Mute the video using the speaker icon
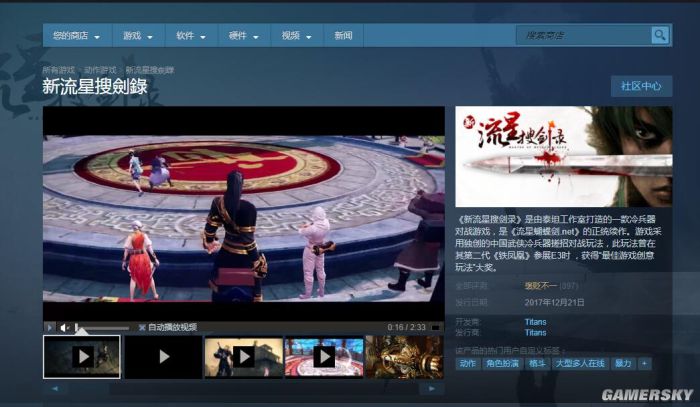Screen dimensions: 700x407 [x=64, y=328]
